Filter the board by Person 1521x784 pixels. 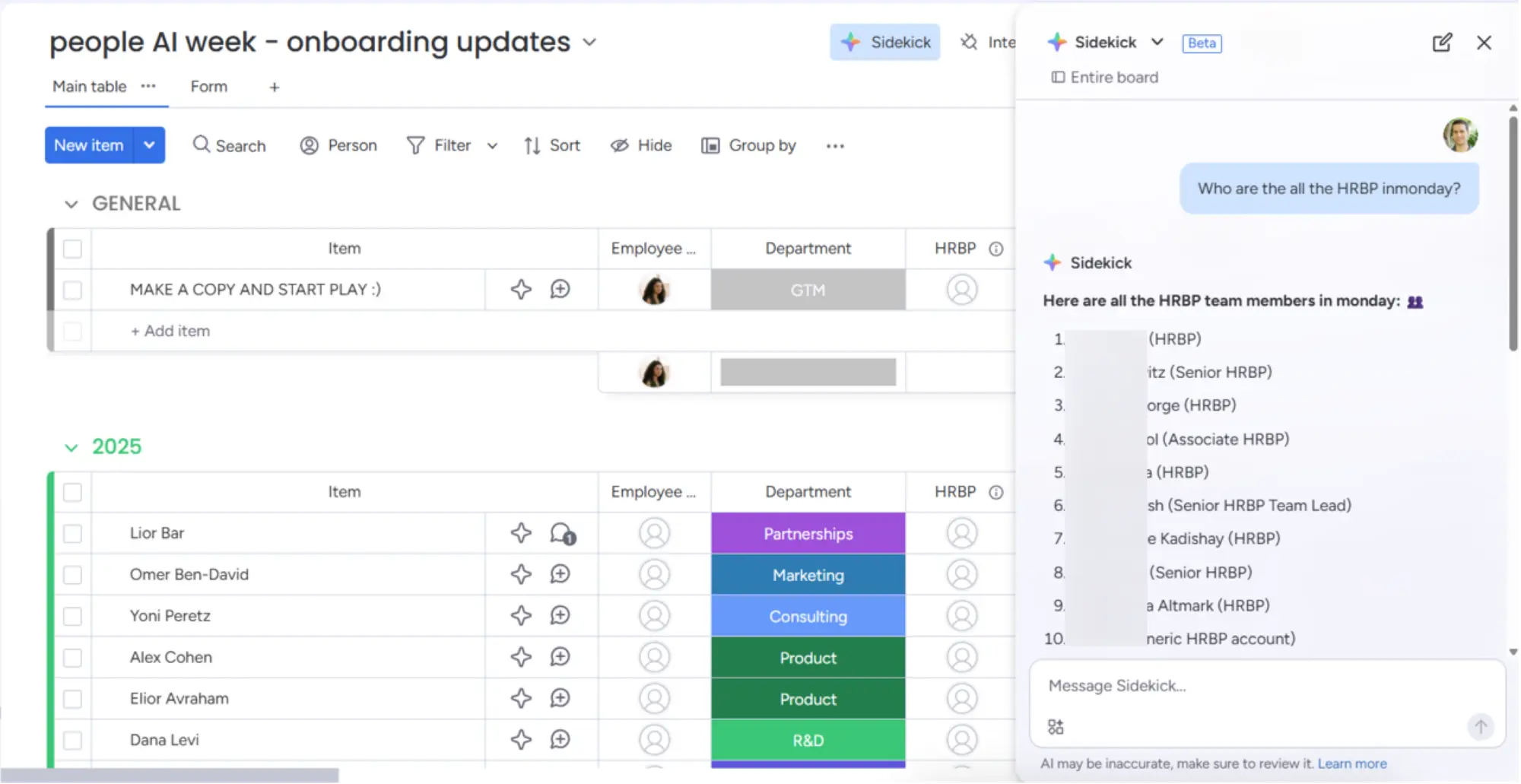tap(338, 145)
